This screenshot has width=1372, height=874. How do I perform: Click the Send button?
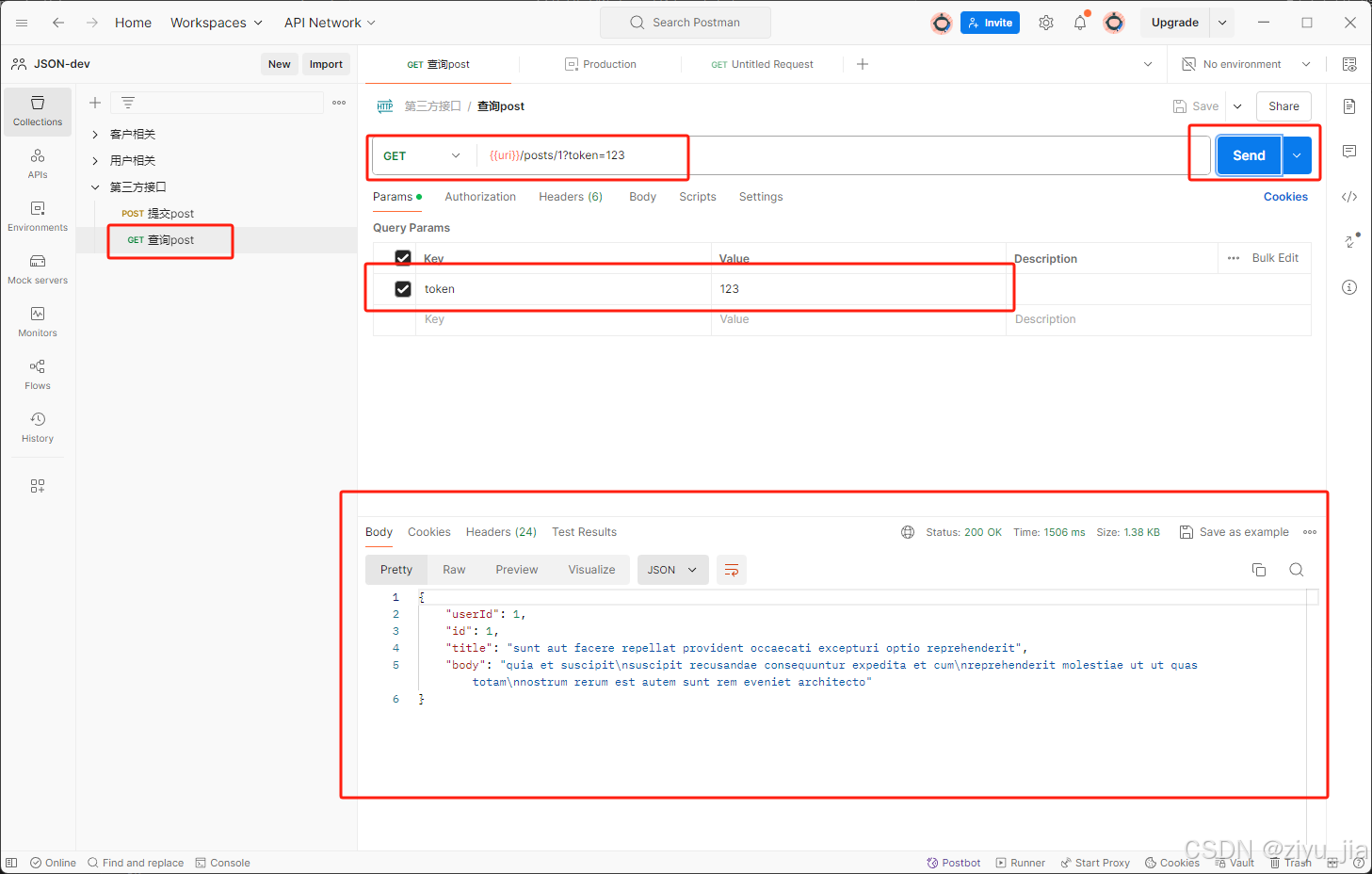point(1249,155)
